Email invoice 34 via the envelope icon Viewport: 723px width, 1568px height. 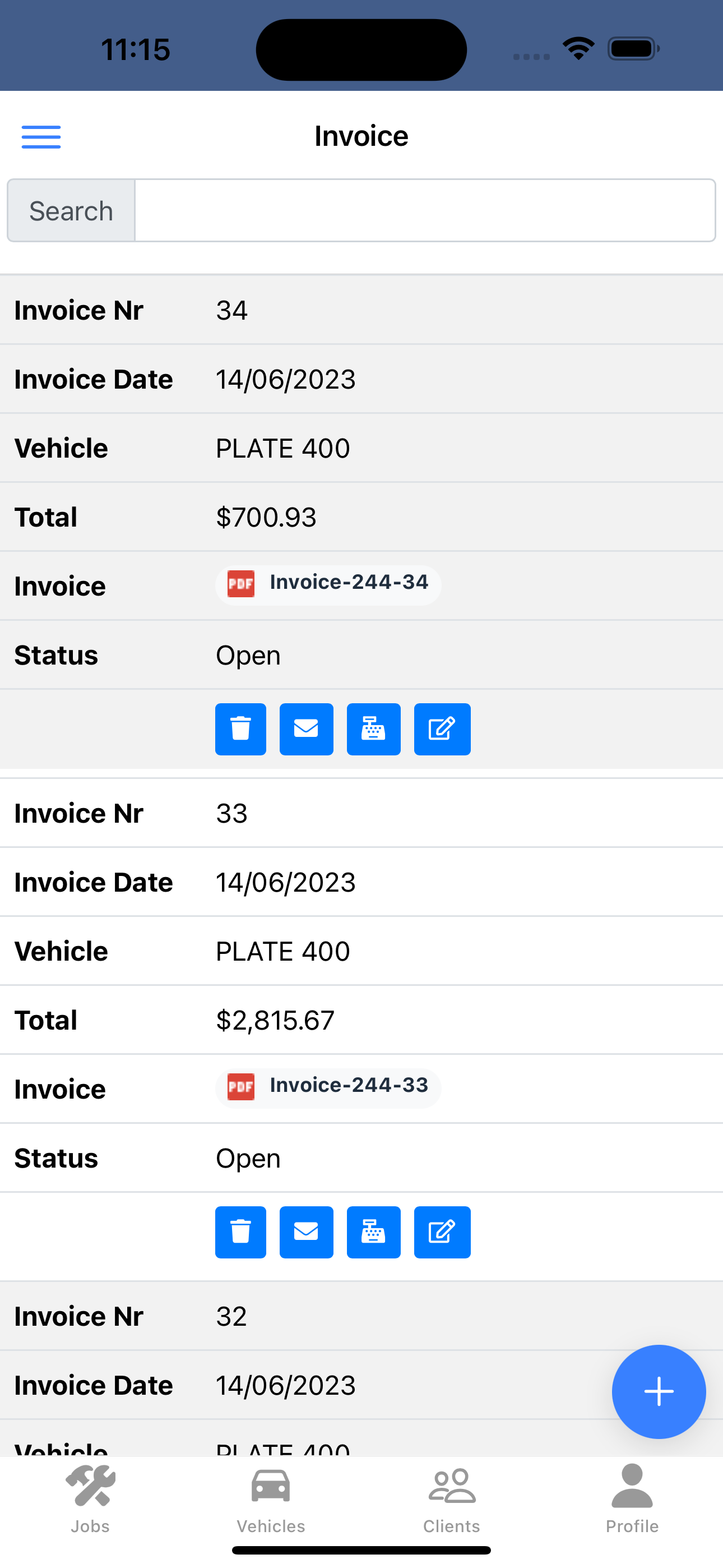coord(306,729)
